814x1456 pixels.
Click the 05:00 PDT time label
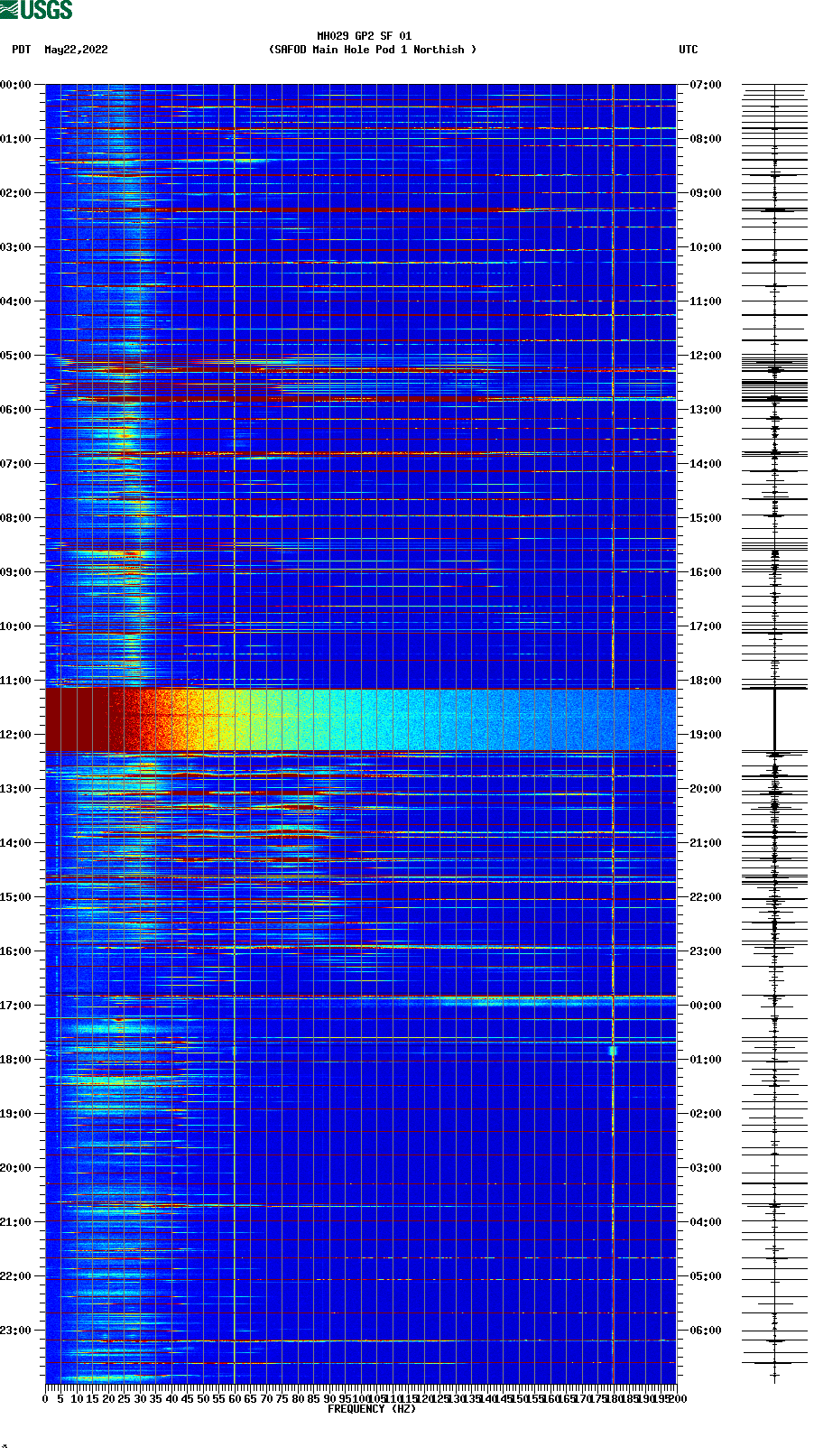16,356
